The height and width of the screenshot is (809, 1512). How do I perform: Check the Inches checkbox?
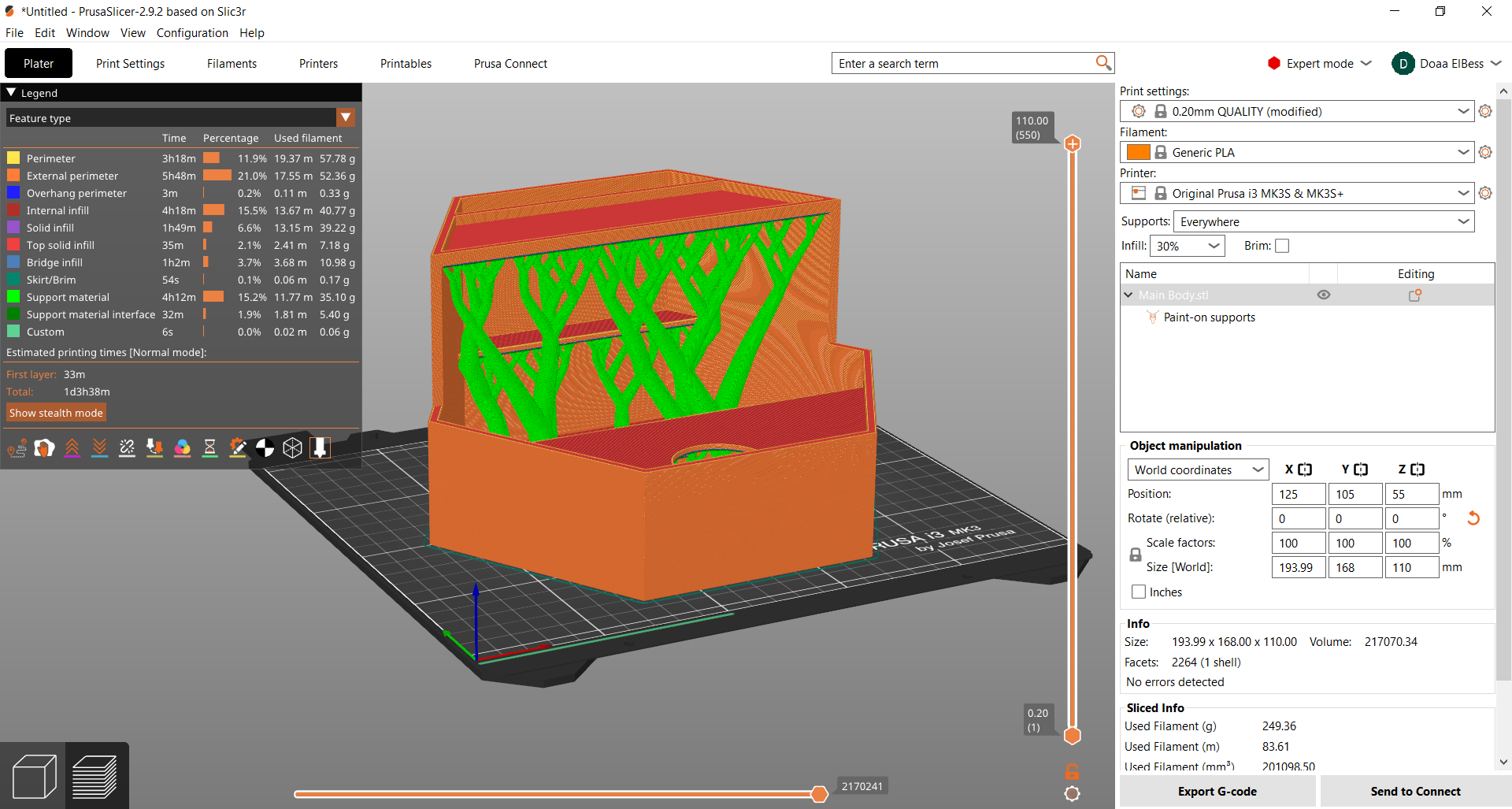(x=1139, y=592)
